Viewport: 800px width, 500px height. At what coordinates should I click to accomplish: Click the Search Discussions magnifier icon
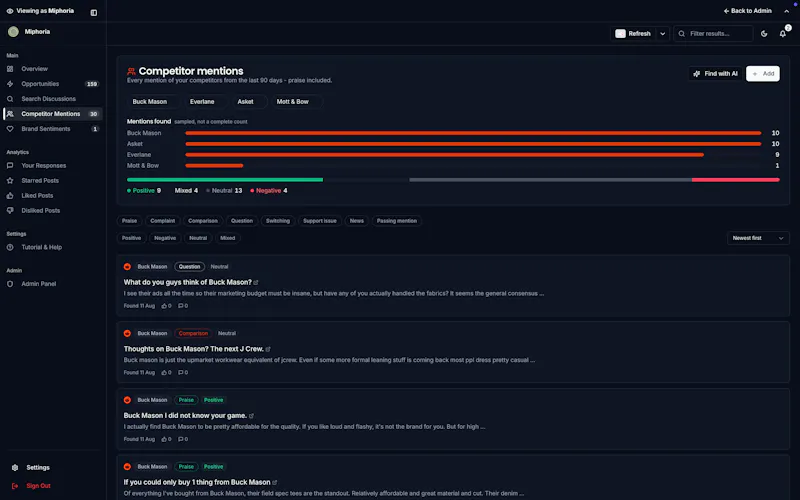[10, 99]
